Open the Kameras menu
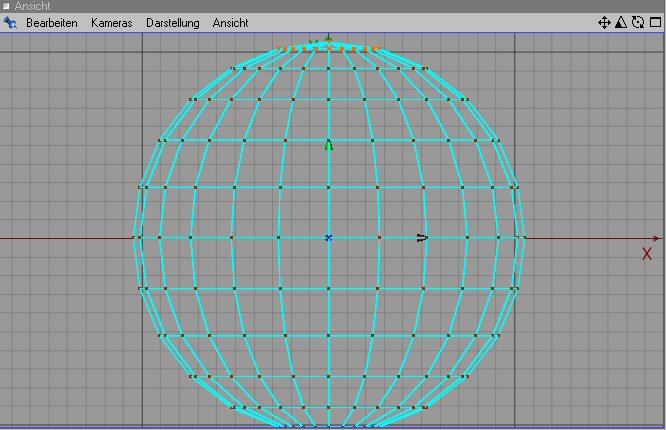Image resolution: width=666 pixels, height=430 pixels. [111, 22]
